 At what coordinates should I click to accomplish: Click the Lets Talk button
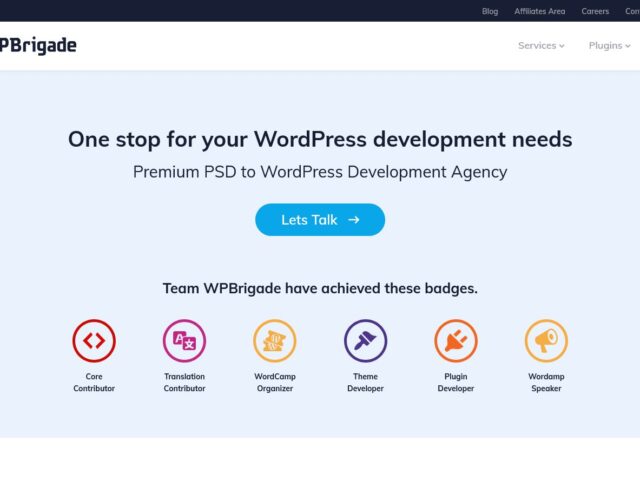pos(320,220)
